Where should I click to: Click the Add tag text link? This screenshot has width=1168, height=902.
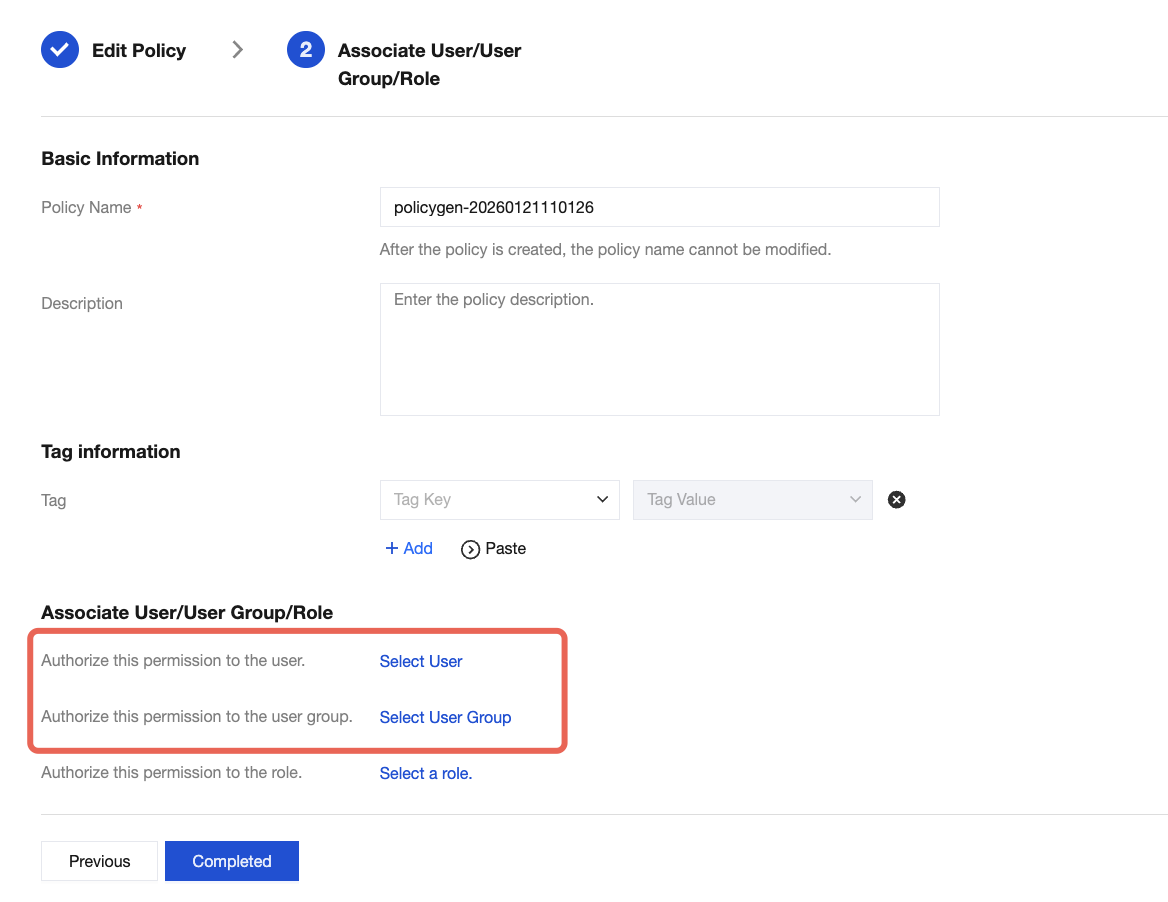click(x=418, y=549)
